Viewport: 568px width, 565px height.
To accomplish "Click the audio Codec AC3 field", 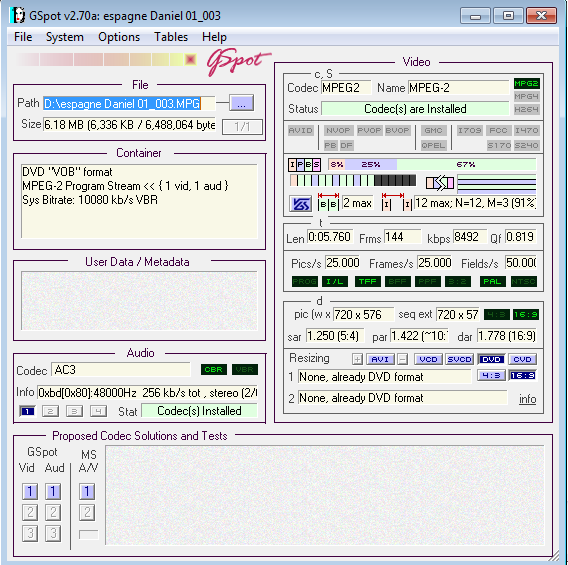I will 121,370.
